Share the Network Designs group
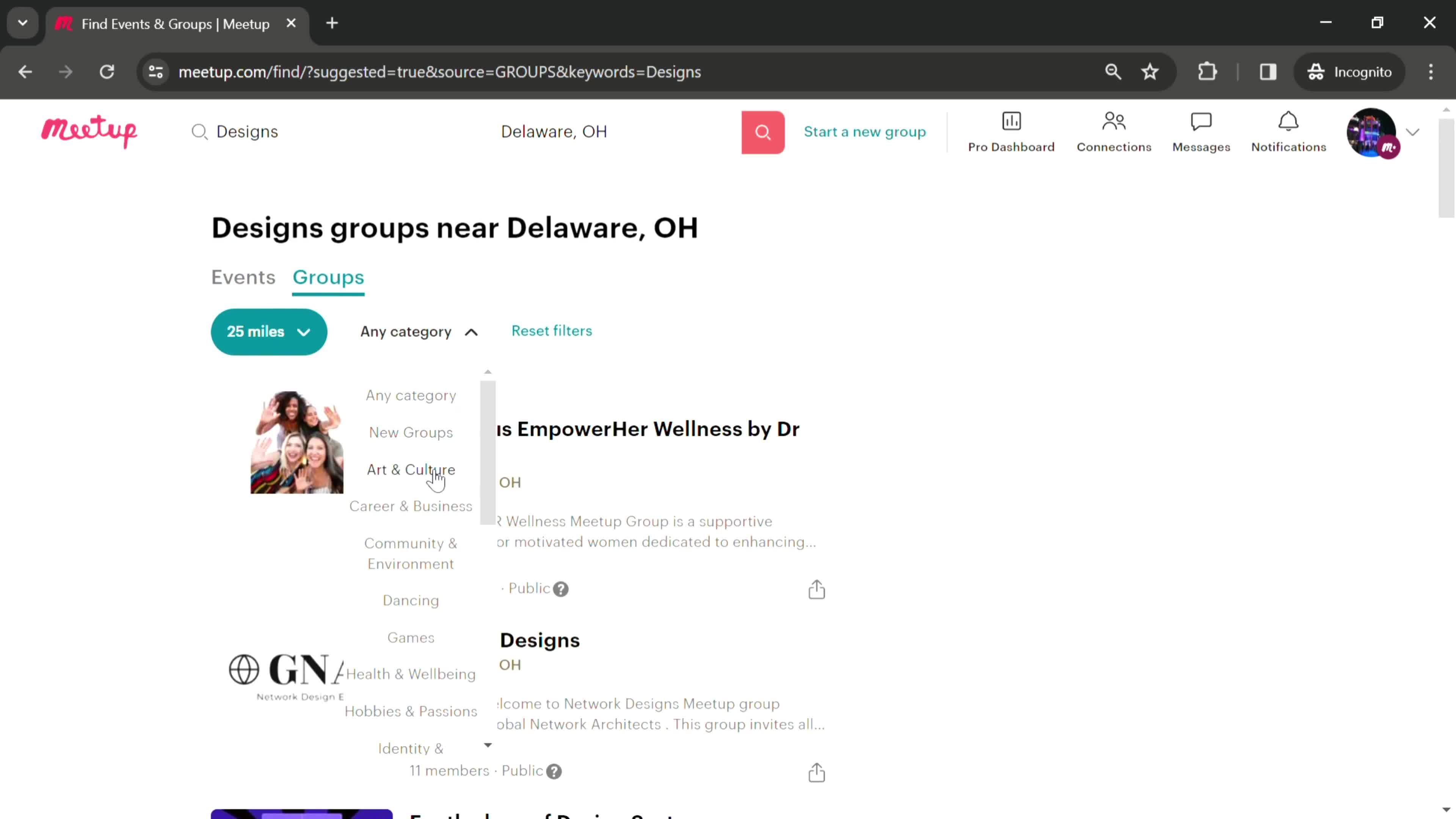The image size is (1456, 819). pyautogui.click(x=816, y=772)
